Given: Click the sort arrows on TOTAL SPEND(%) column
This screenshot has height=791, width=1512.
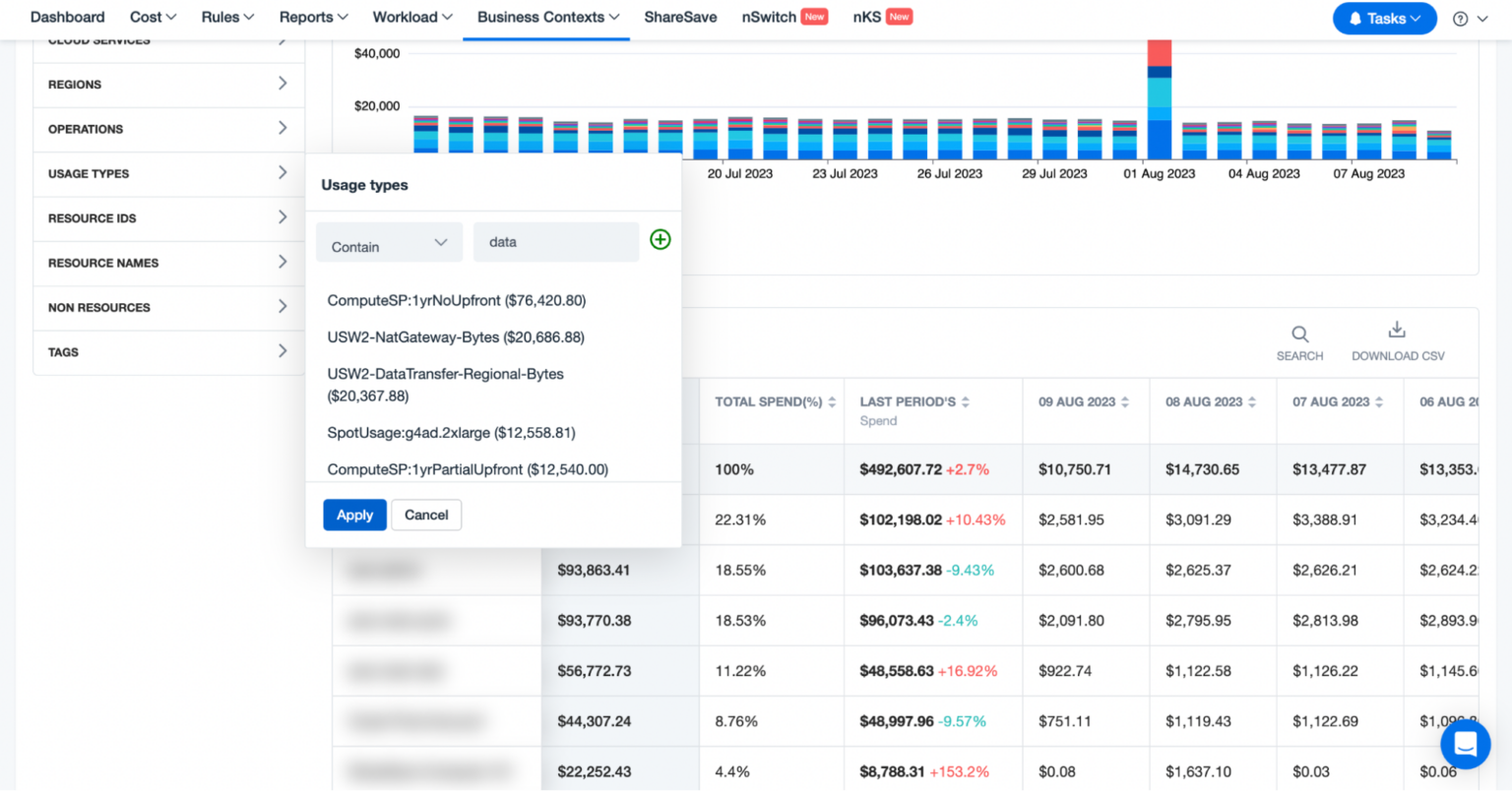Looking at the screenshot, I should [x=832, y=401].
